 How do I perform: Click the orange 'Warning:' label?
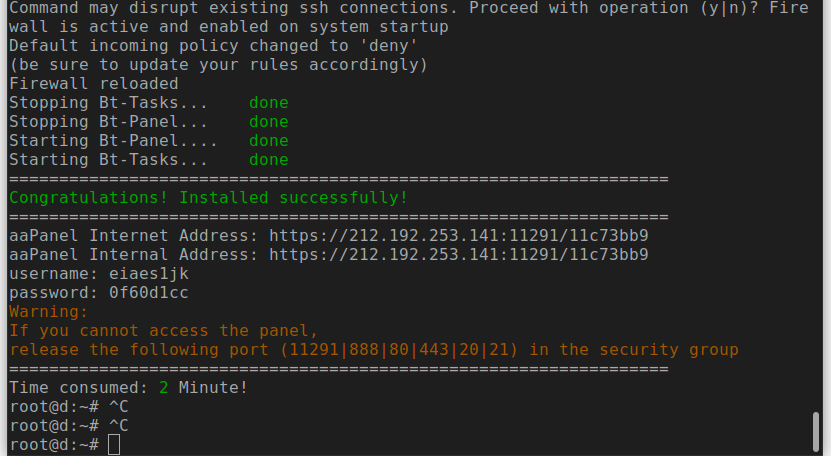click(x=49, y=312)
